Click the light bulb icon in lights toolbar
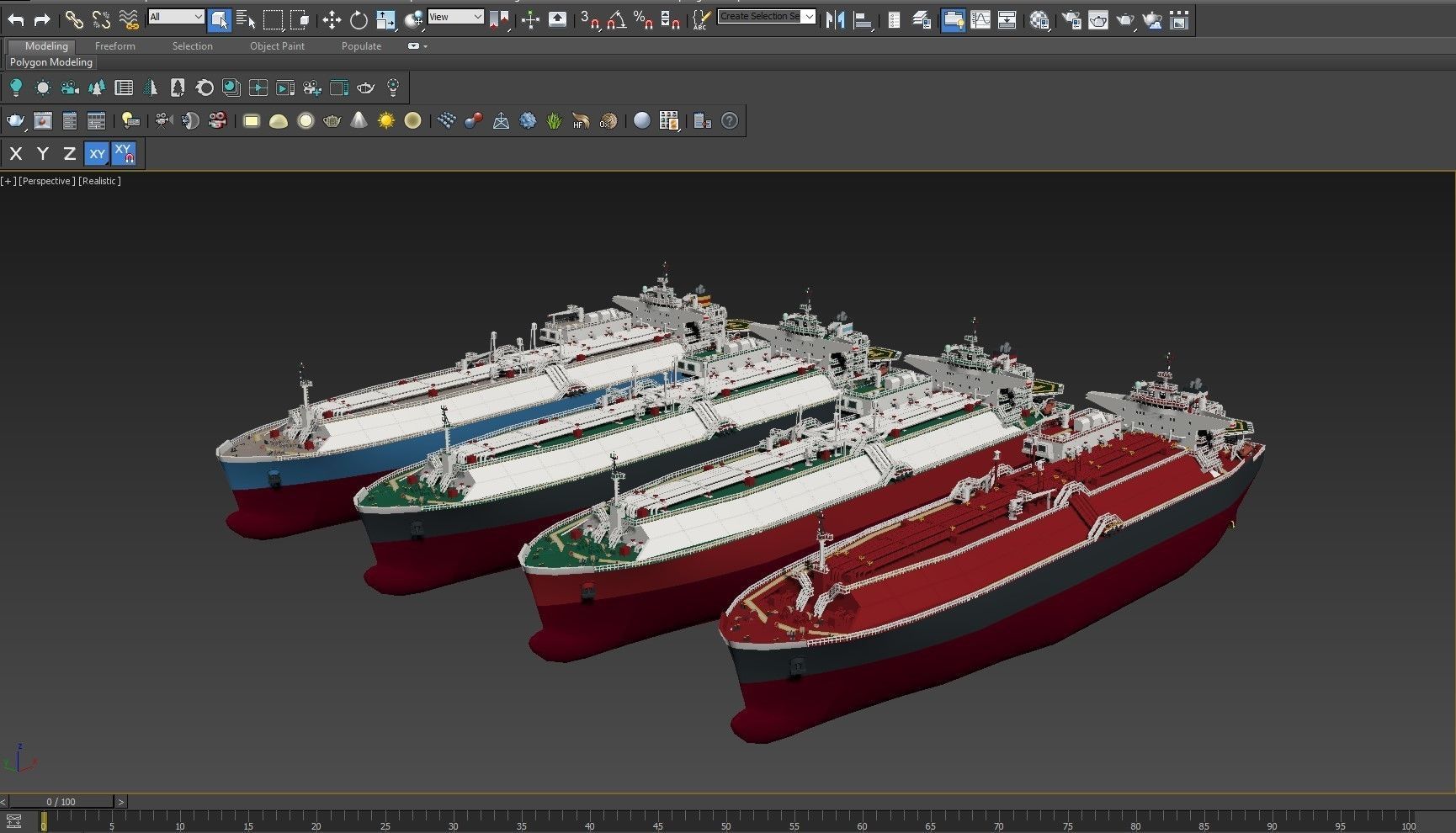The height and width of the screenshot is (833, 1456). 16,88
